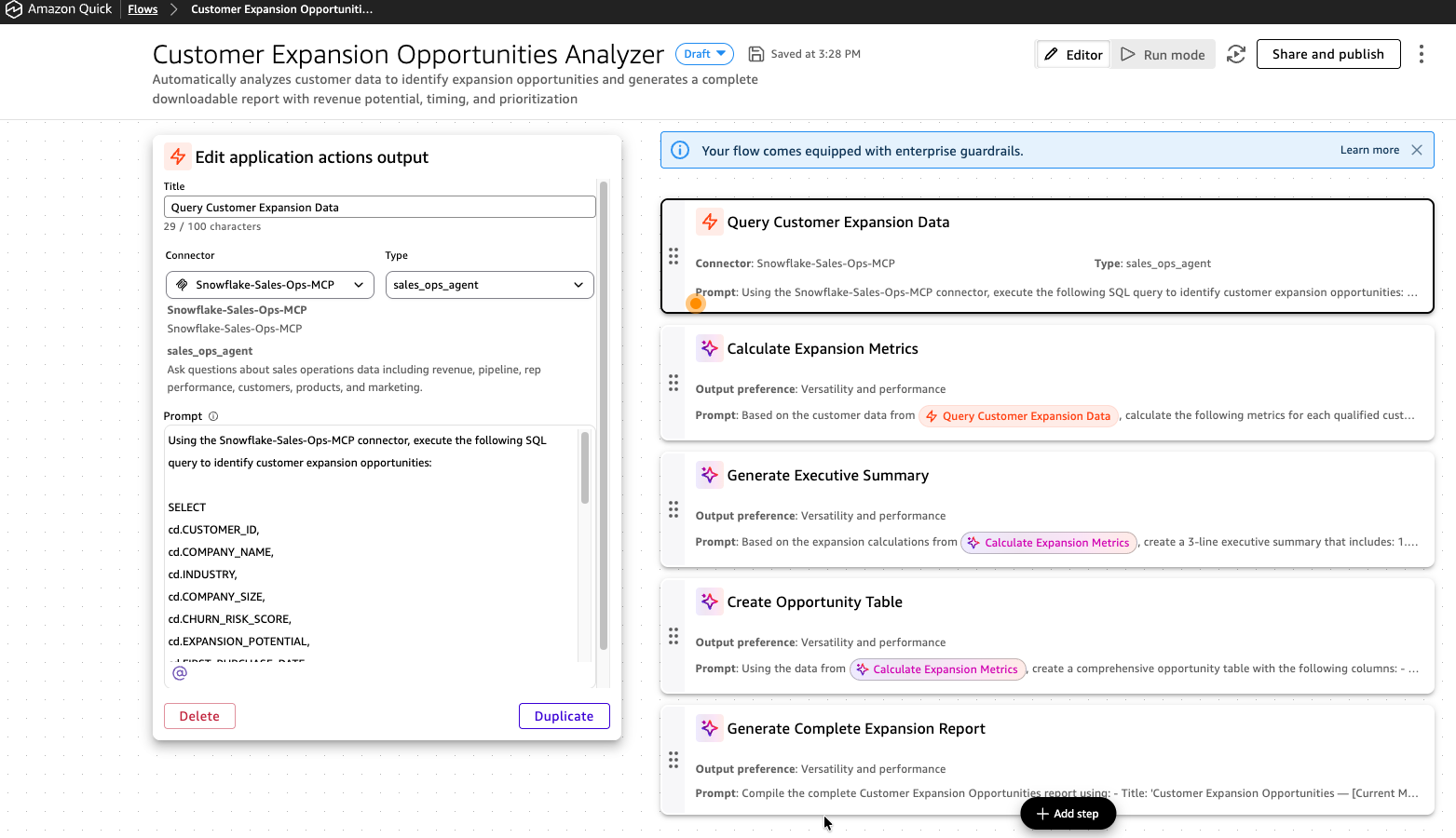Click the Customer Expansion Opportuniti... breadcrumb text
The height and width of the screenshot is (838, 1456).
281,9
